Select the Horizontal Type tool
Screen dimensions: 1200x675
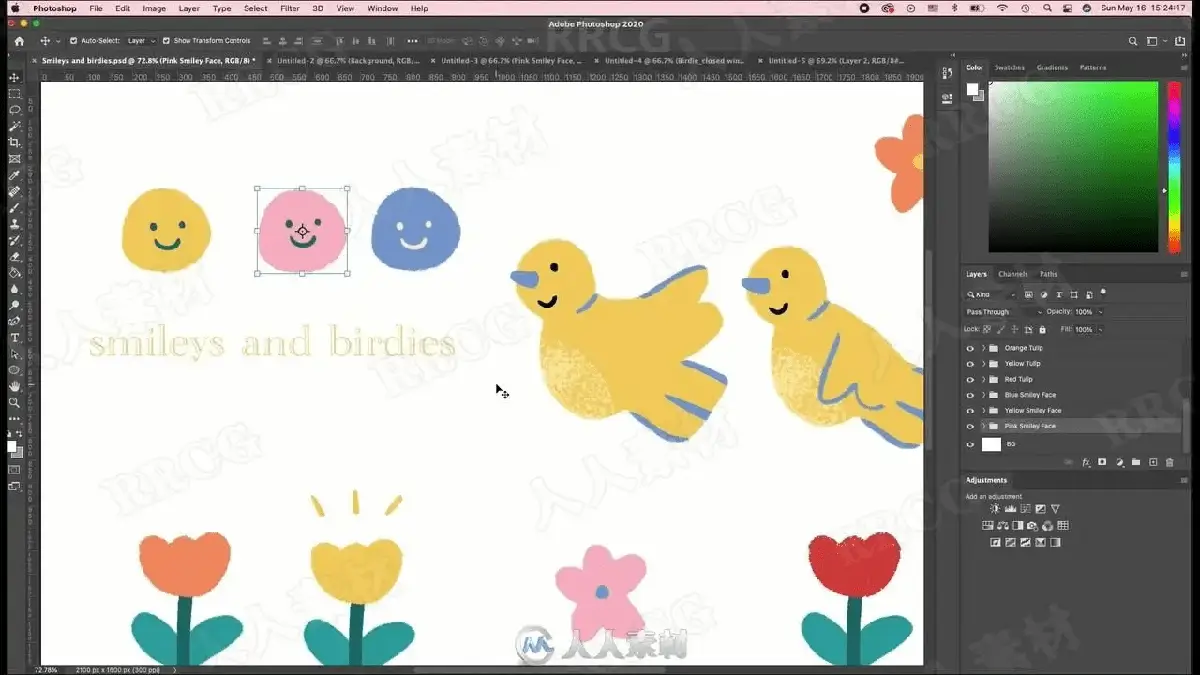pos(14,338)
